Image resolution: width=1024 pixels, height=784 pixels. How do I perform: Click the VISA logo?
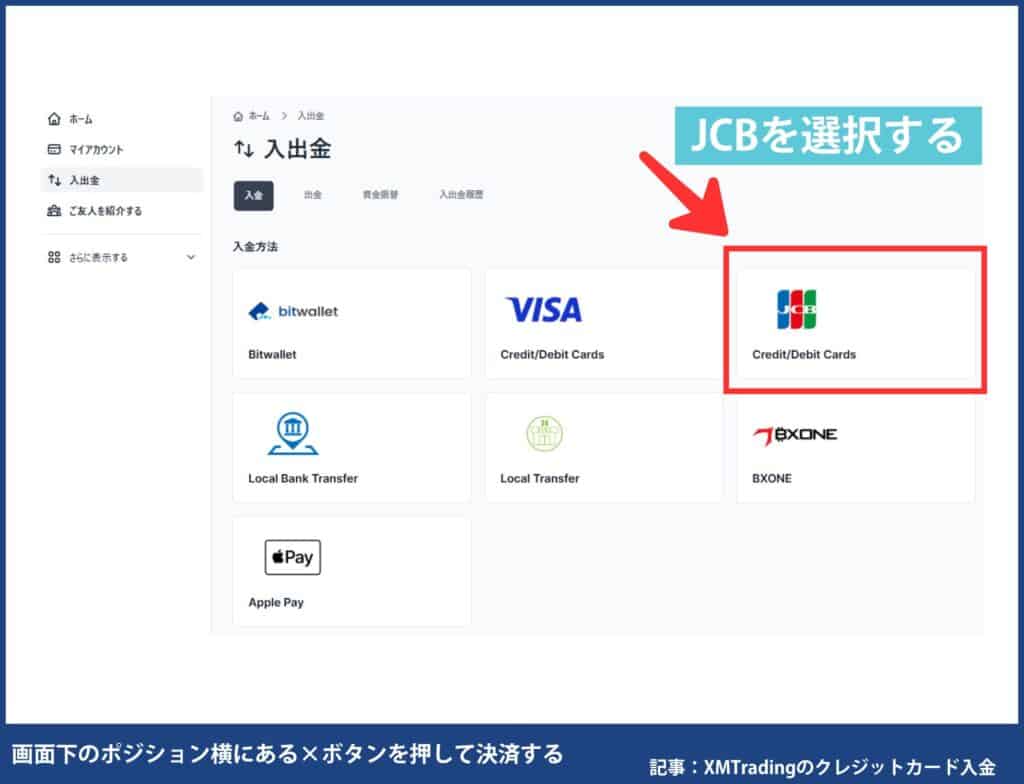click(x=543, y=310)
